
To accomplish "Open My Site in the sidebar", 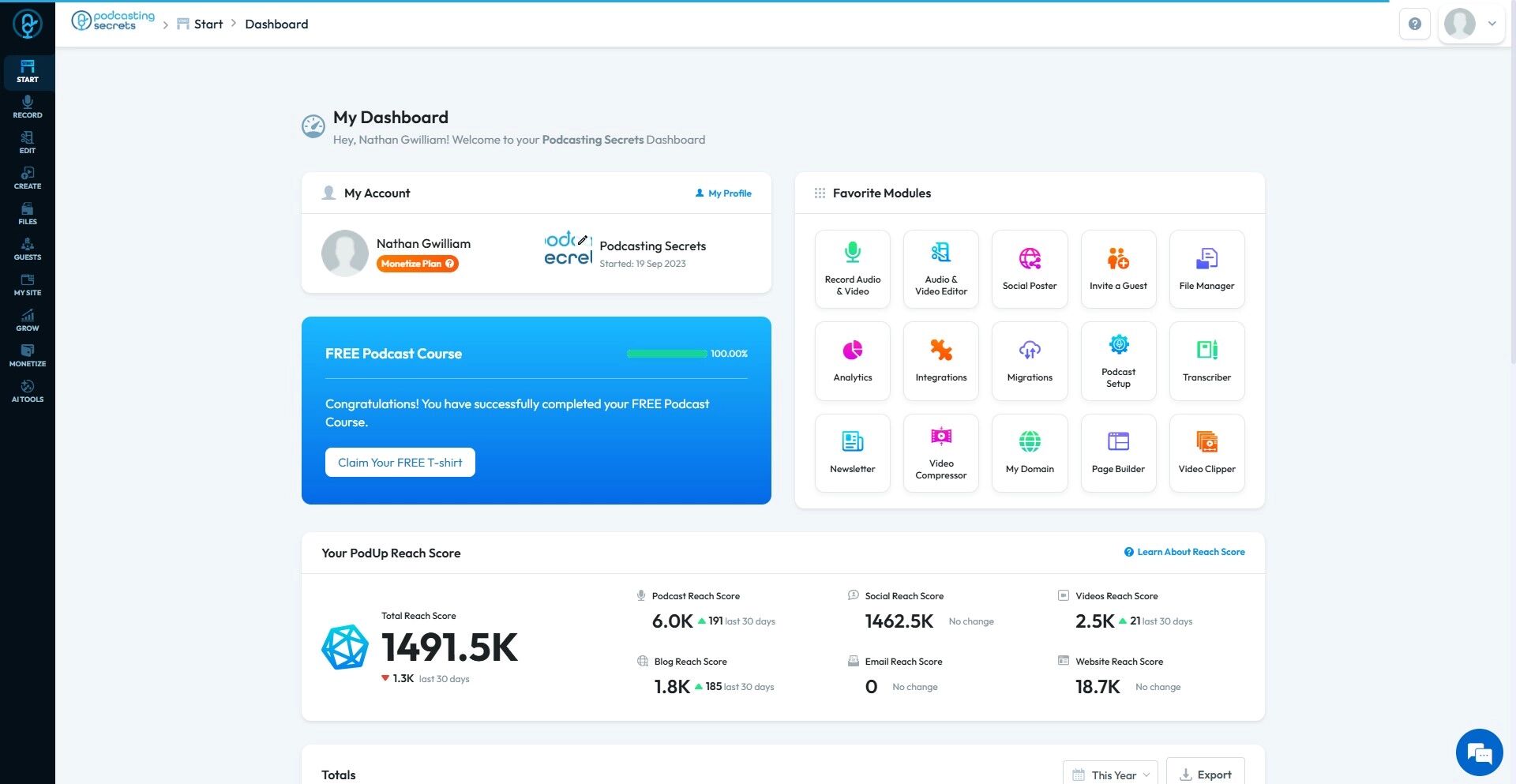I will [x=28, y=284].
